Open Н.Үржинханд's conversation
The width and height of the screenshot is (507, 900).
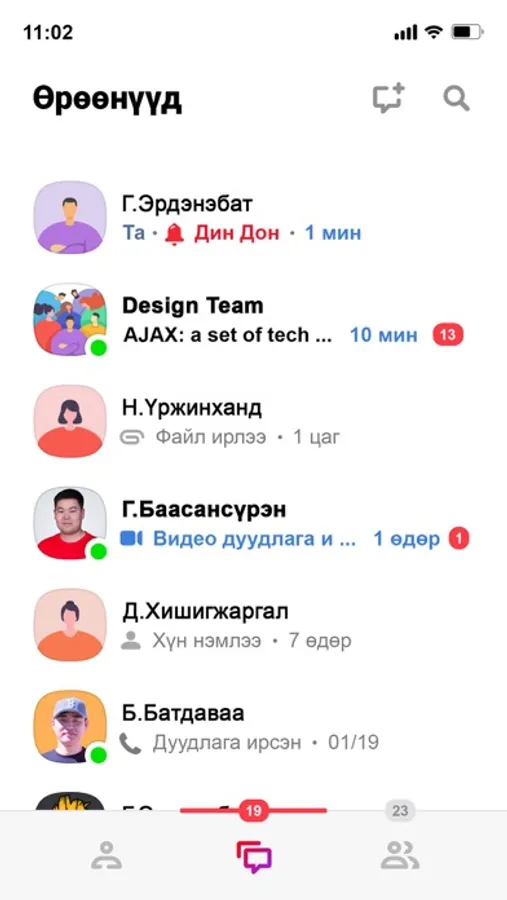tap(253, 422)
